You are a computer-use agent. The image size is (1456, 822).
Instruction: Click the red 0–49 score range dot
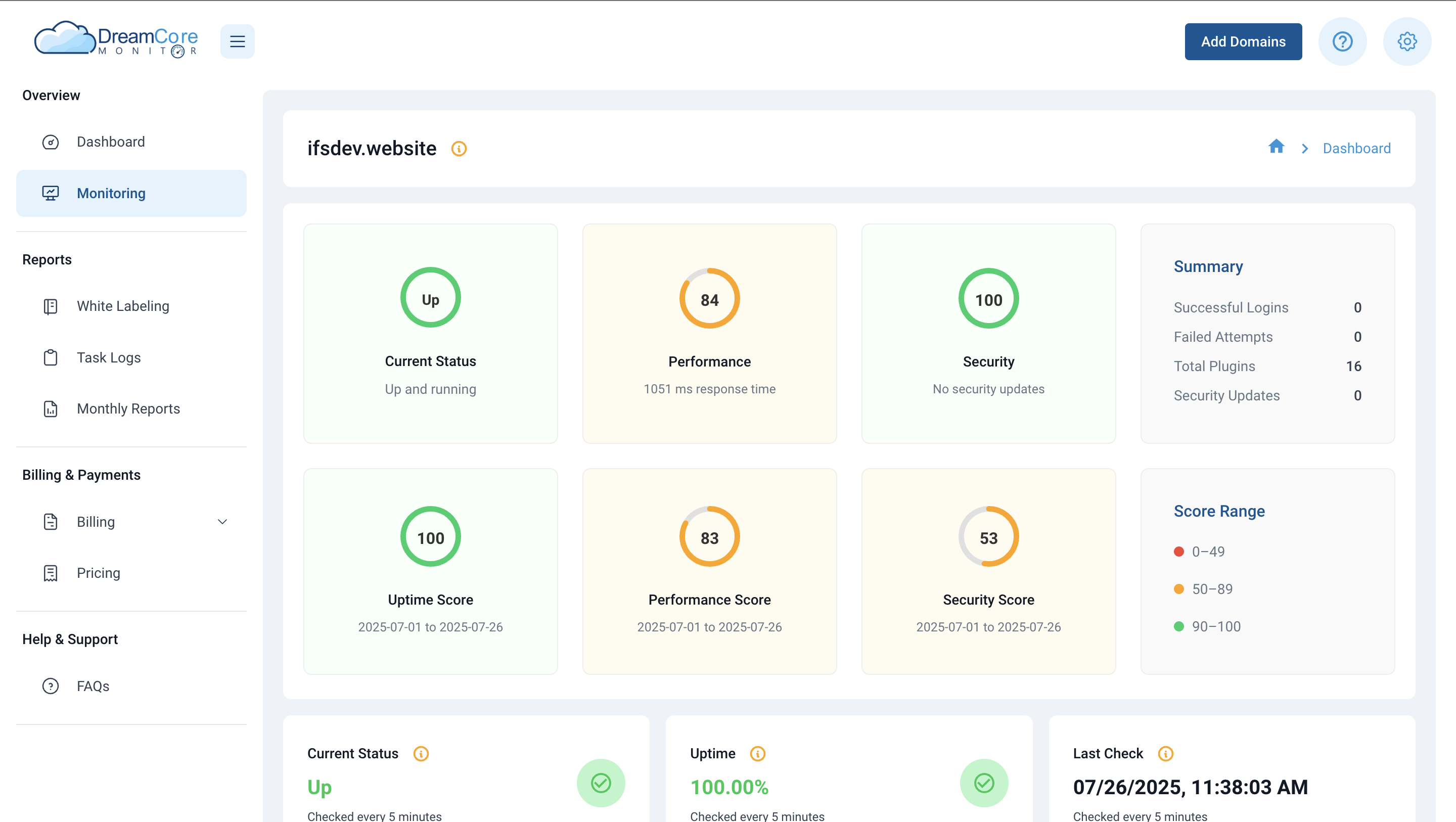[1178, 552]
